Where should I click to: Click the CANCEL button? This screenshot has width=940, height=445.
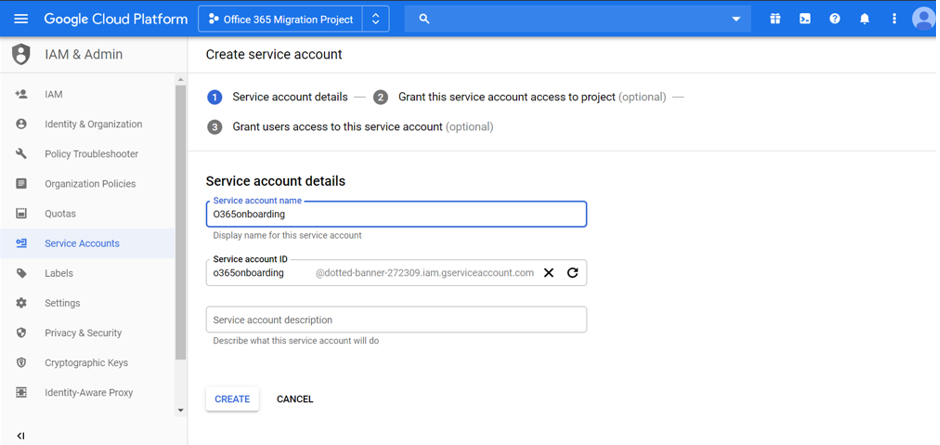click(295, 399)
